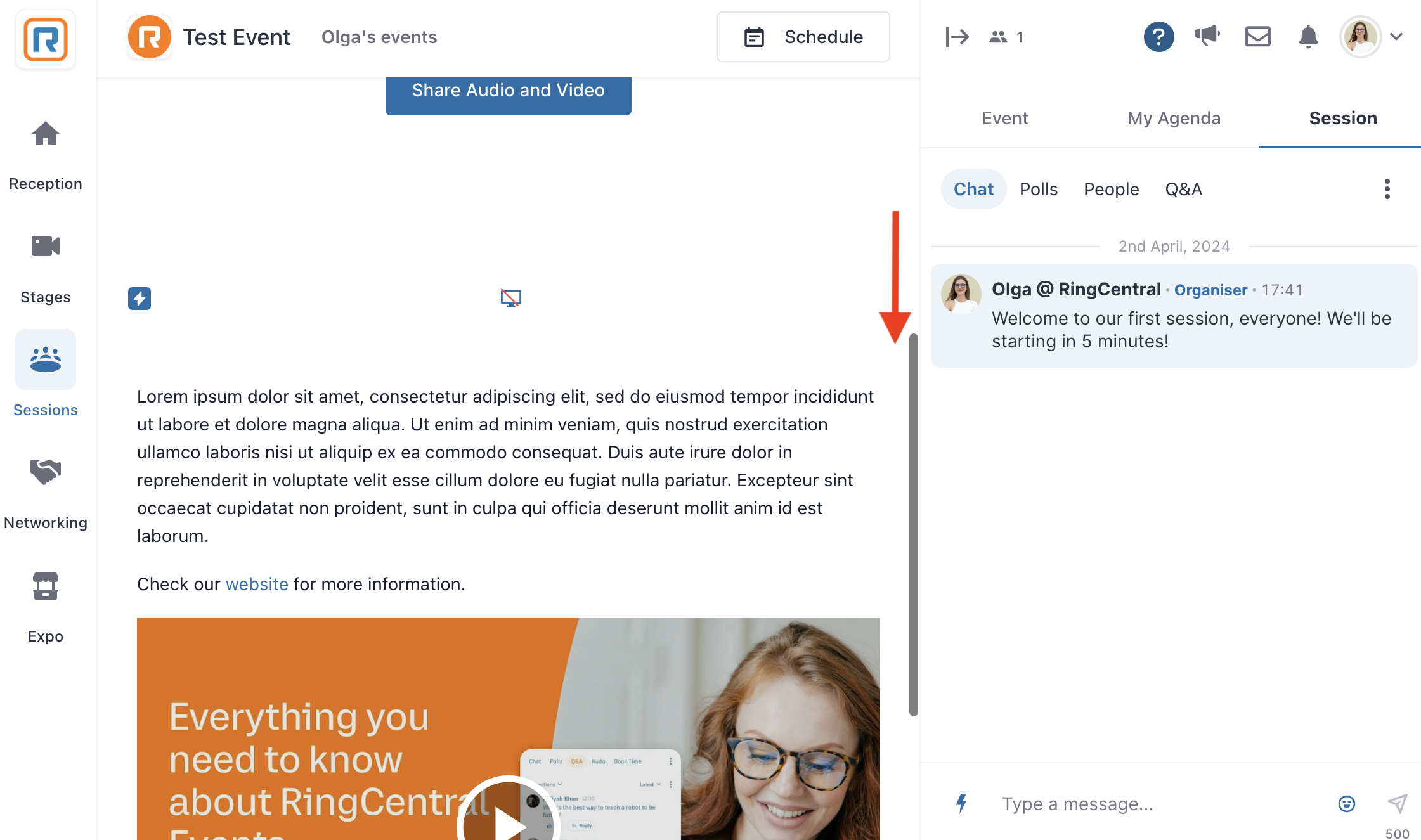Go to Stages in the sidebar

[46, 269]
